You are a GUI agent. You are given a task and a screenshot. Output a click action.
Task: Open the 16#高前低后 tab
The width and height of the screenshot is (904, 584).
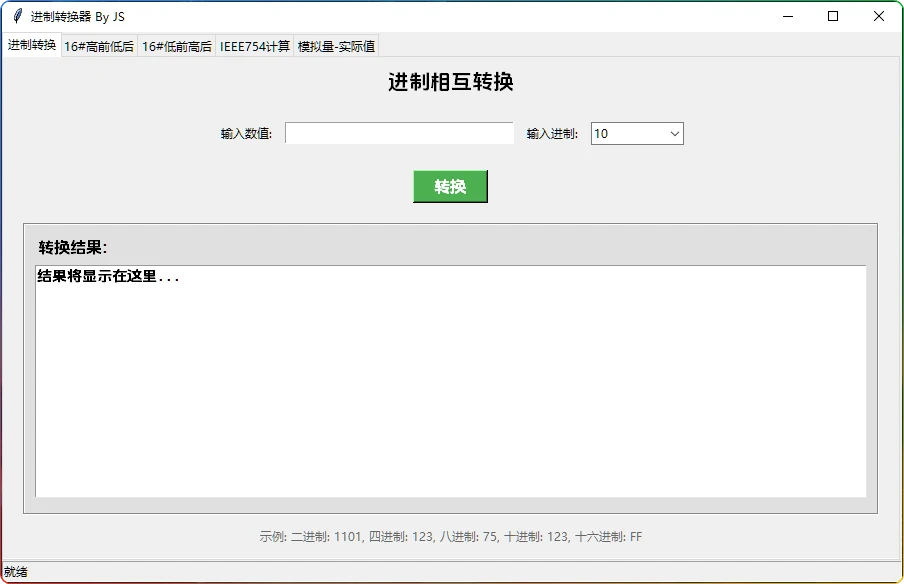coord(99,46)
